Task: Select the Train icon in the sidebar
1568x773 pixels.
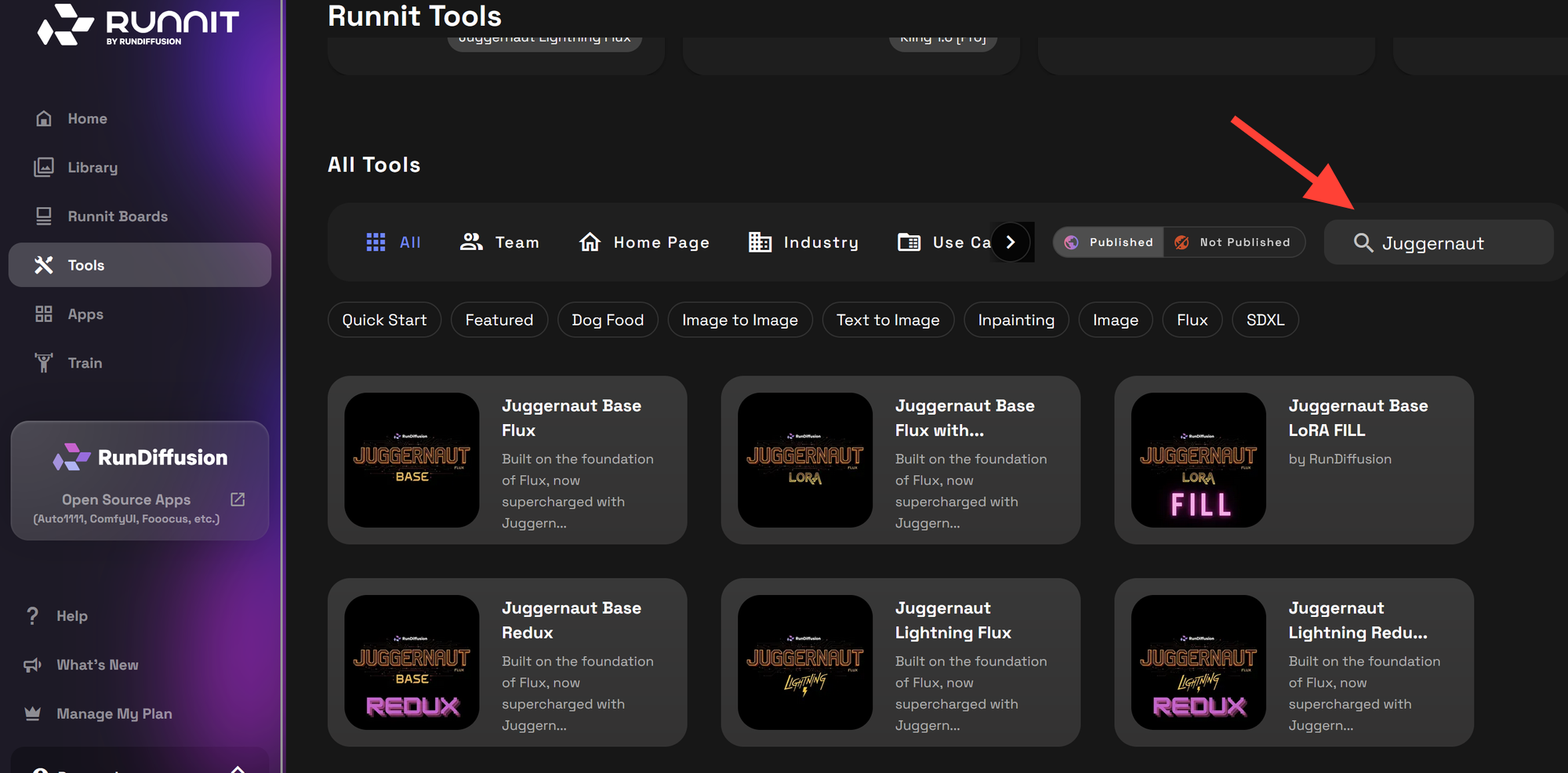Action: coord(44,362)
